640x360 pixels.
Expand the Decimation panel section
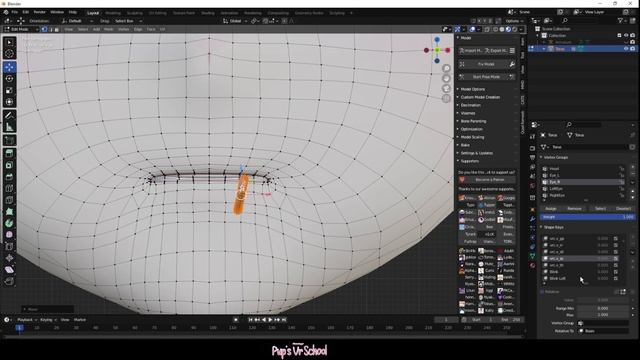(x=470, y=105)
